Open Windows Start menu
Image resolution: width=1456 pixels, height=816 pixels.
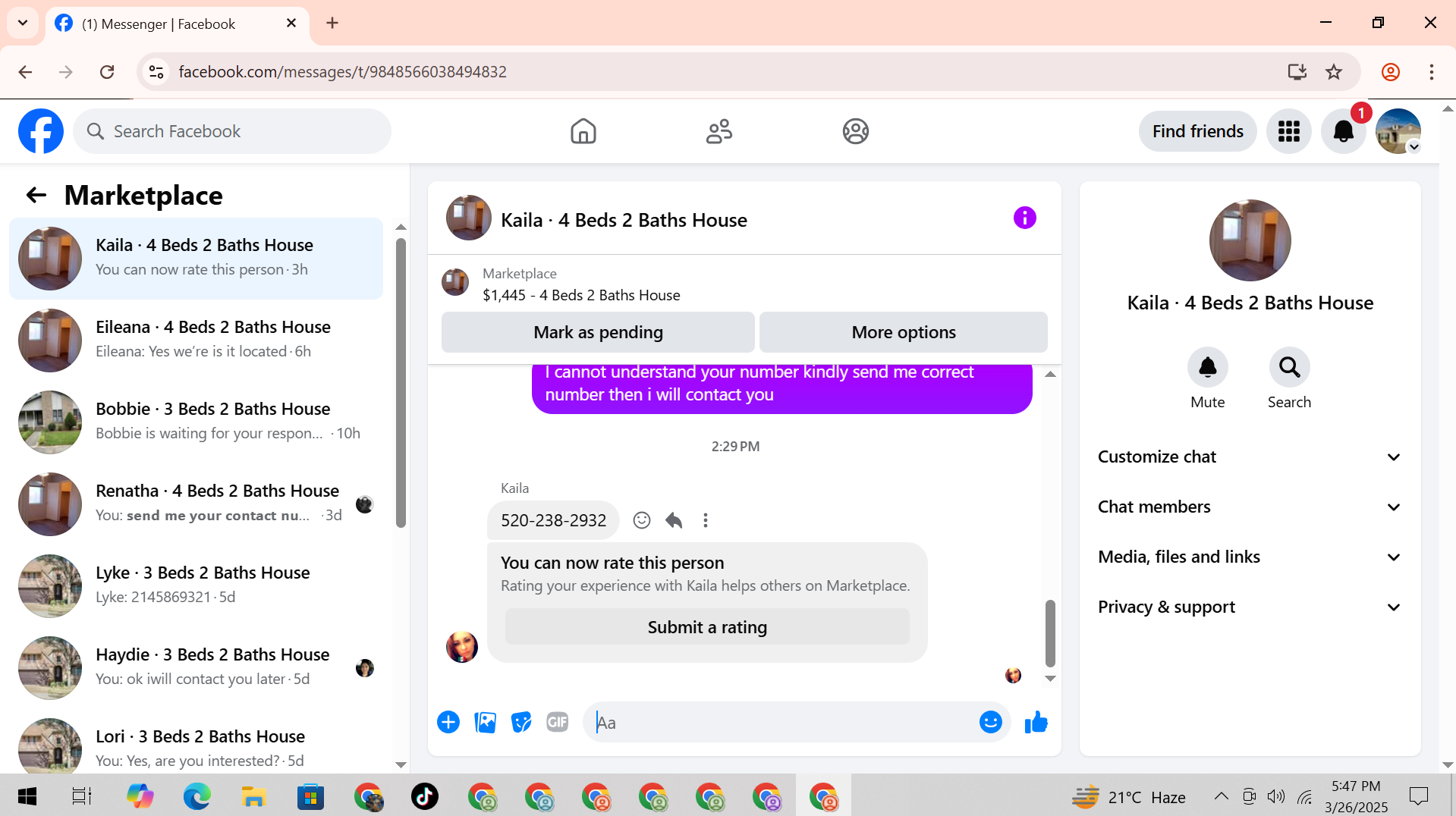[27, 796]
